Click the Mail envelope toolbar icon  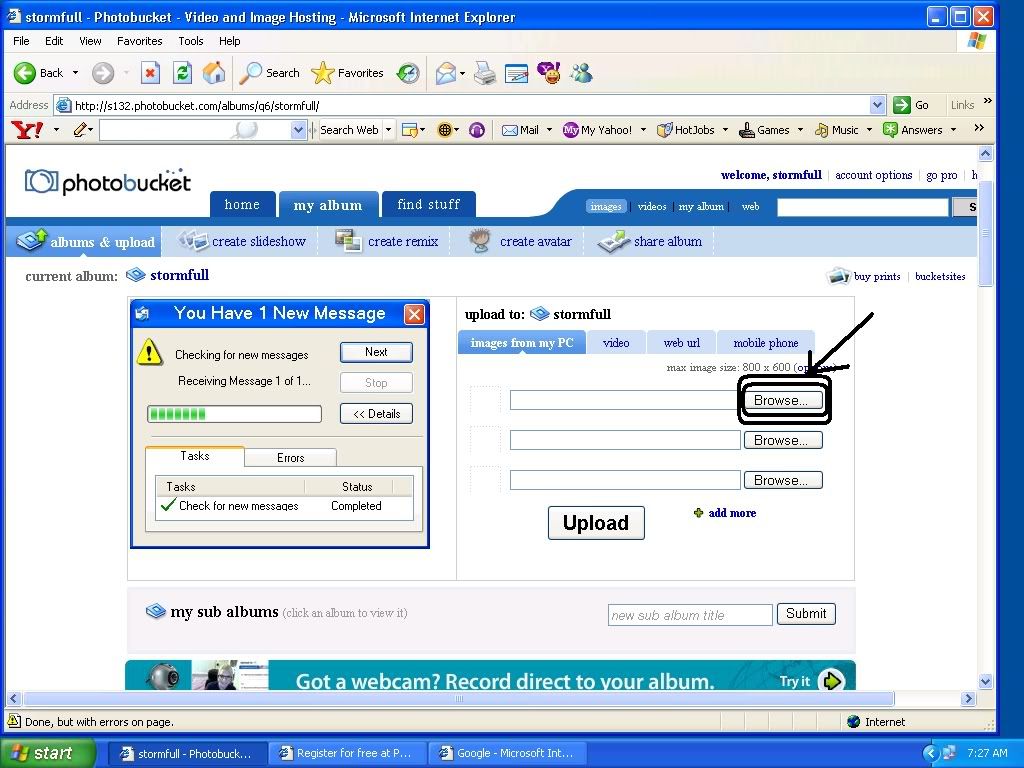(x=445, y=73)
